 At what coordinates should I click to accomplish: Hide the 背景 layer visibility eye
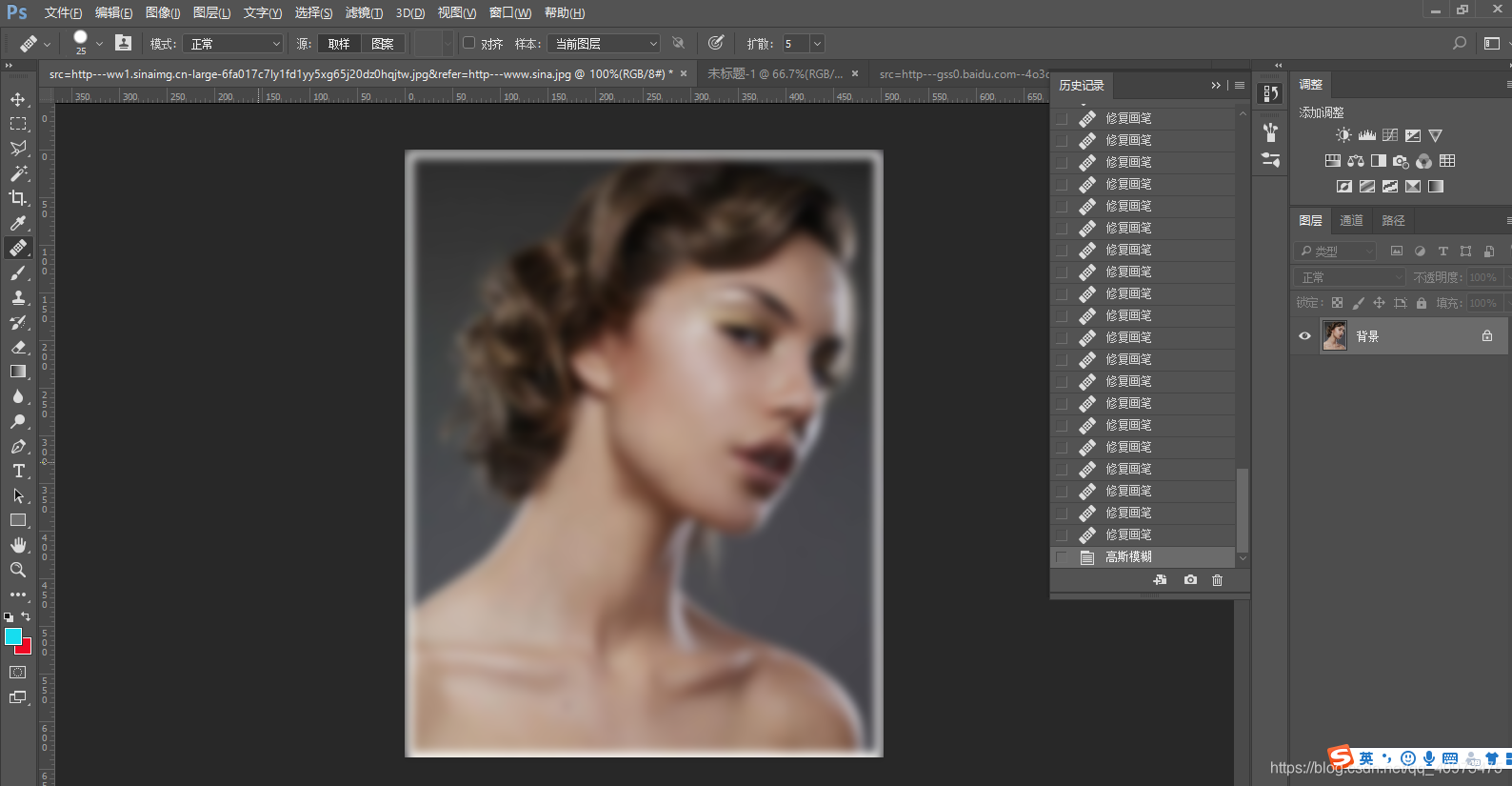pos(1304,335)
